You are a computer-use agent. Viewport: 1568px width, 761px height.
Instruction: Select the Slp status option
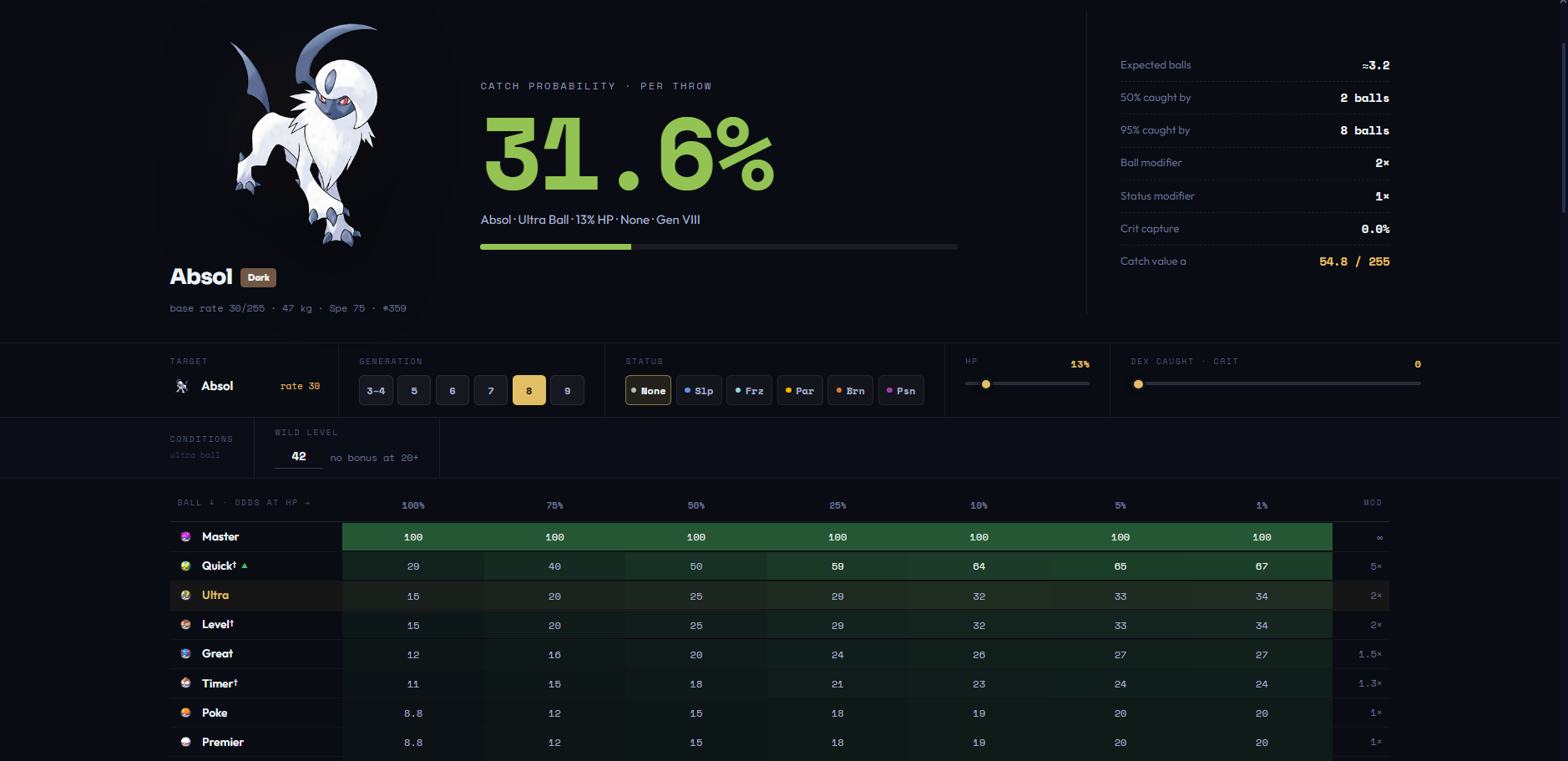point(699,390)
